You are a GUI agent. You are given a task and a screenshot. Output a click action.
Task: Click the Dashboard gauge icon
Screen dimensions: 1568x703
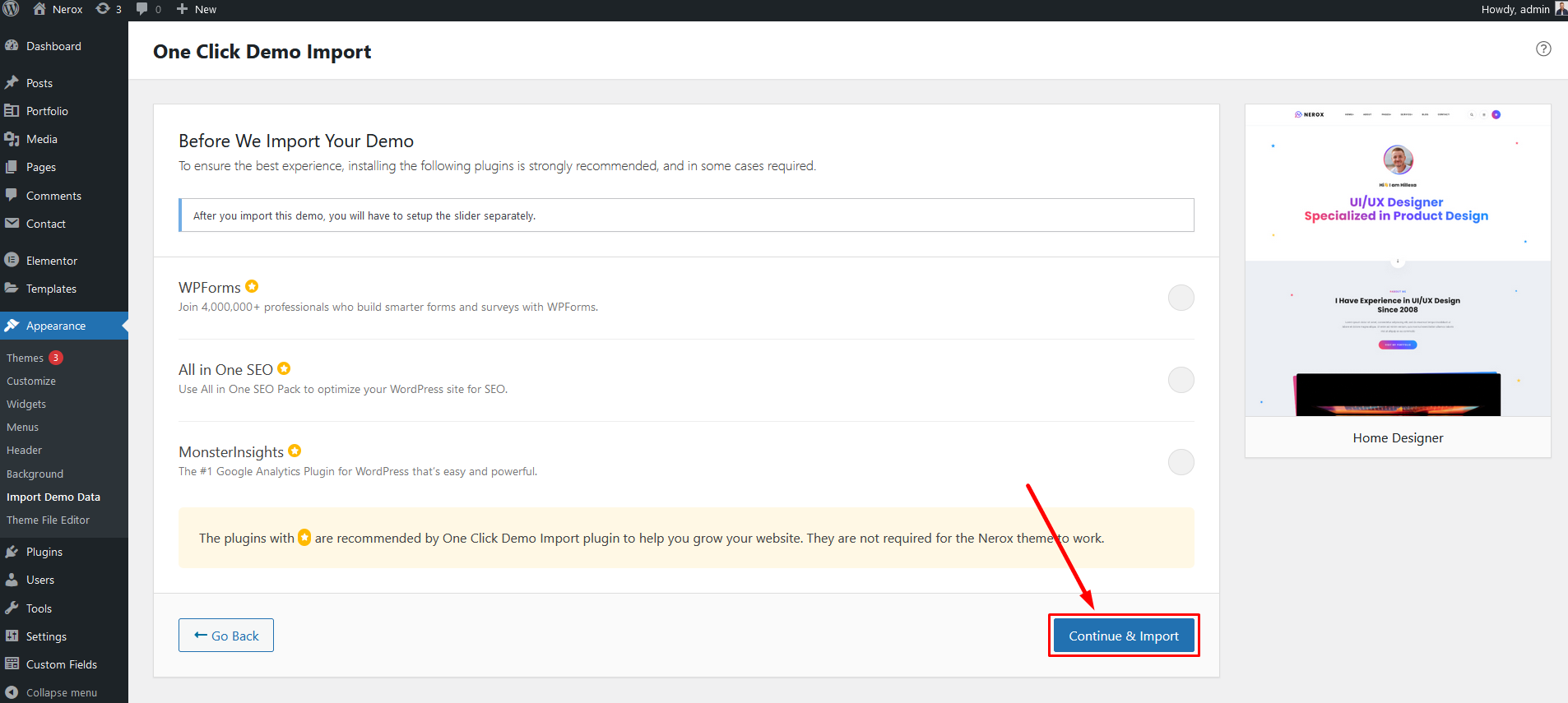pos(12,46)
